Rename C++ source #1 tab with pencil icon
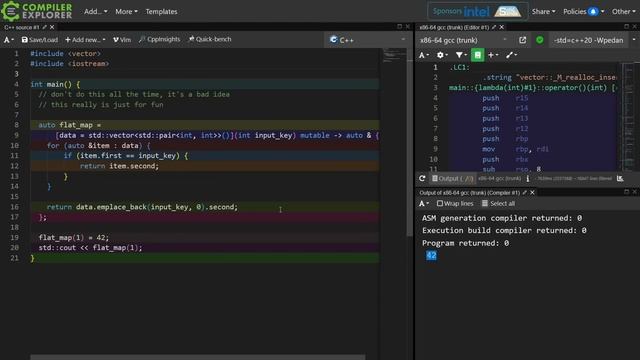Screen dimensions: 640x360 44,27
